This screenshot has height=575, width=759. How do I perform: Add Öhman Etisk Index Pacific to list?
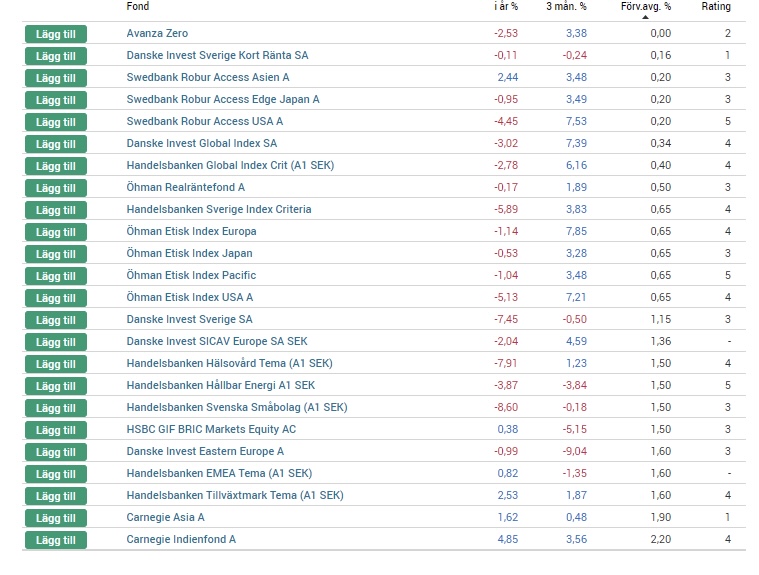(56, 276)
